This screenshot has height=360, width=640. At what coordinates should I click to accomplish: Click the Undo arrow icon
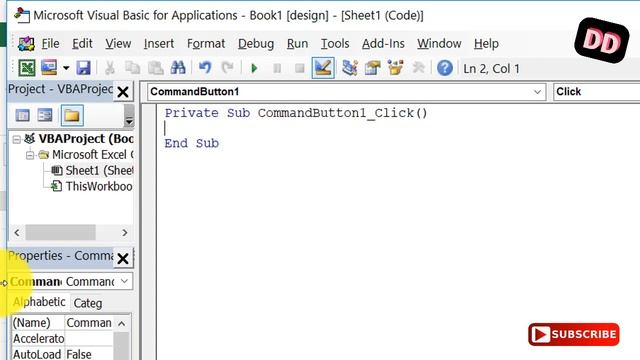point(205,68)
